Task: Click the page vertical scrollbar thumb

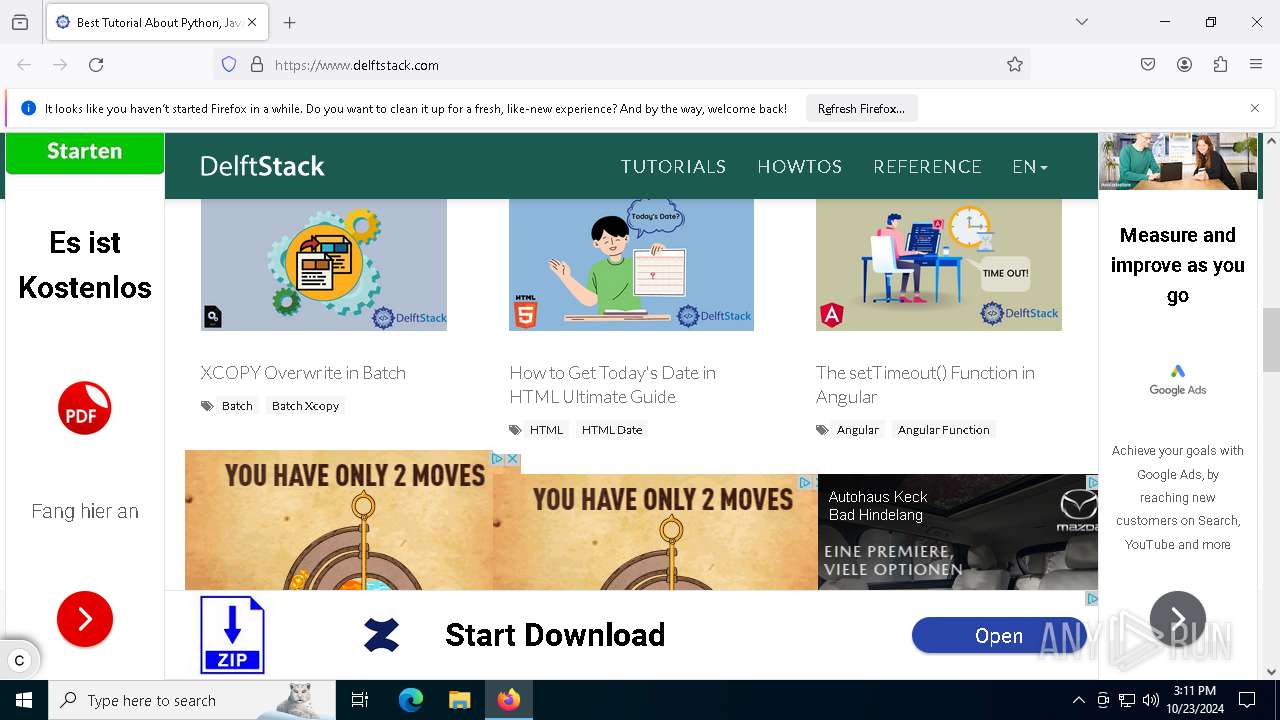Action: pyautogui.click(x=1271, y=340)
